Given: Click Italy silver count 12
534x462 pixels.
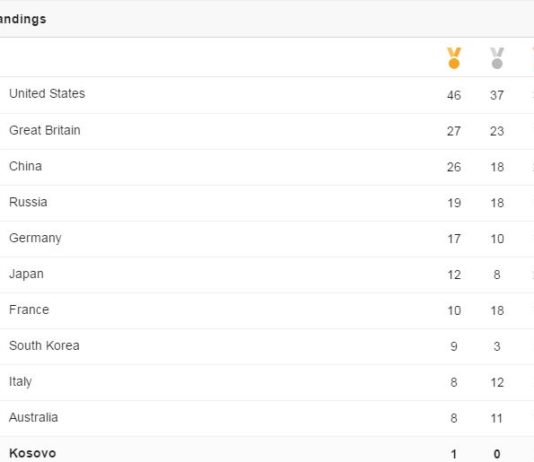Looking at the screenshot, I should coord(497,382).
